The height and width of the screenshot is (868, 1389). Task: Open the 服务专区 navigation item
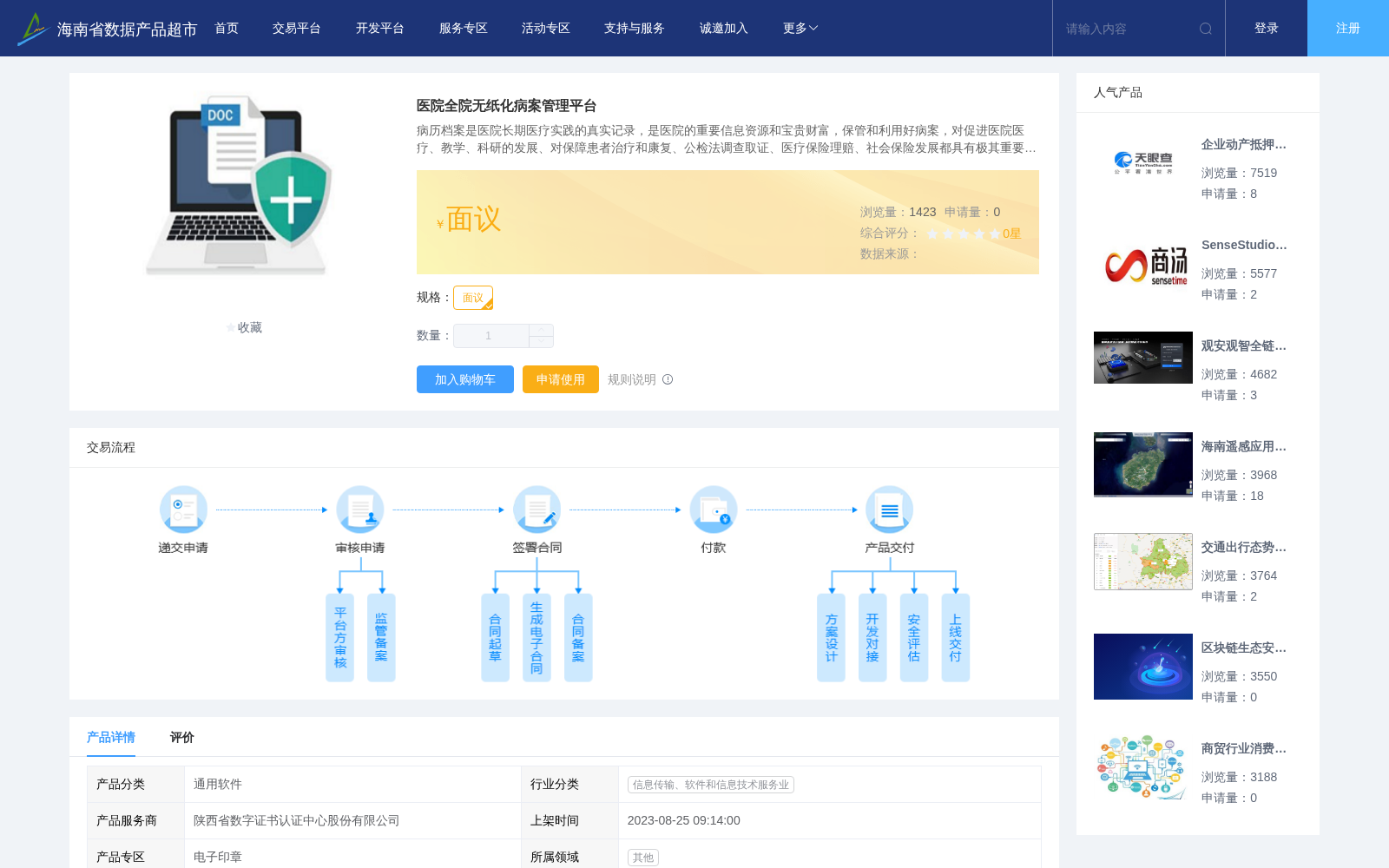464,29
